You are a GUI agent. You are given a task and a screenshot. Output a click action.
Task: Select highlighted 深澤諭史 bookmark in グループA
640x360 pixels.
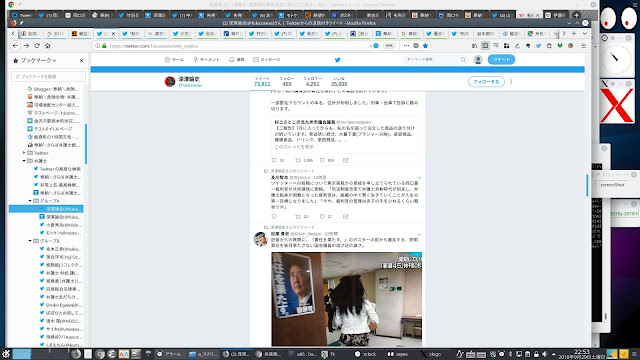click(46, 209)
